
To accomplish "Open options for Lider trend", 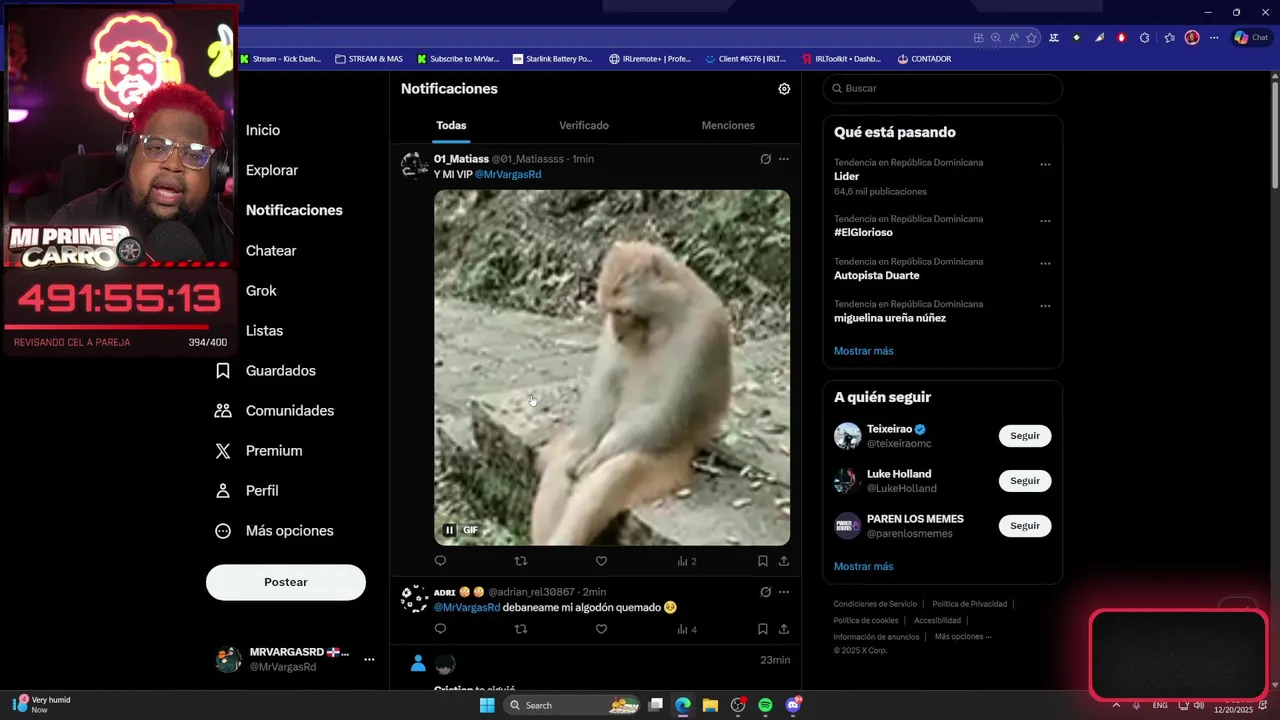I will point(1045,164).
